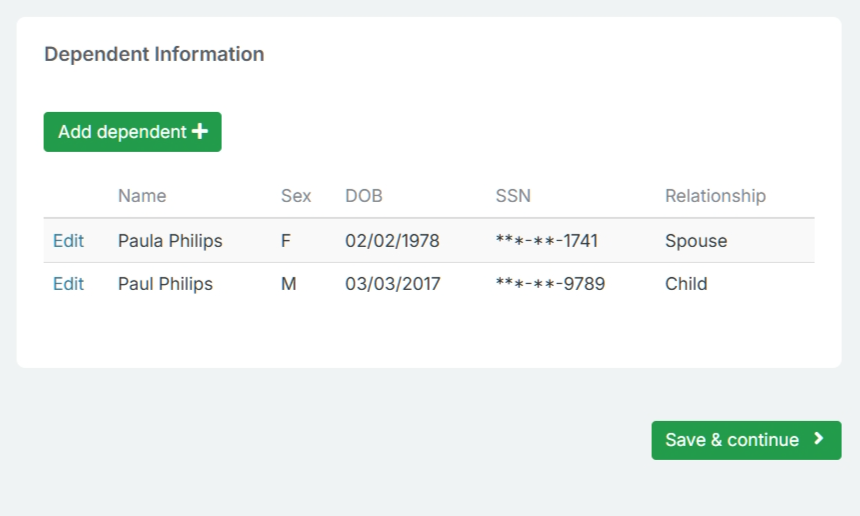860x516 pixels.
Task: Click the Relationship column header
Action: [x=715, y=196]
